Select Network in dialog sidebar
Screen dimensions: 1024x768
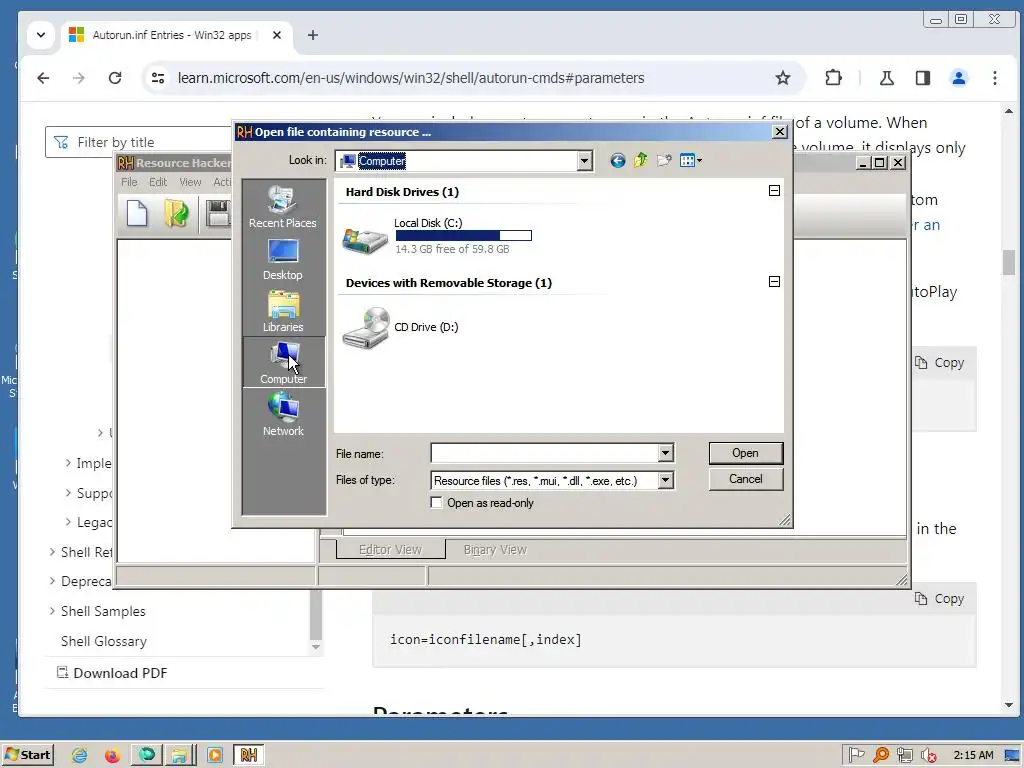(x=283, y=415)
